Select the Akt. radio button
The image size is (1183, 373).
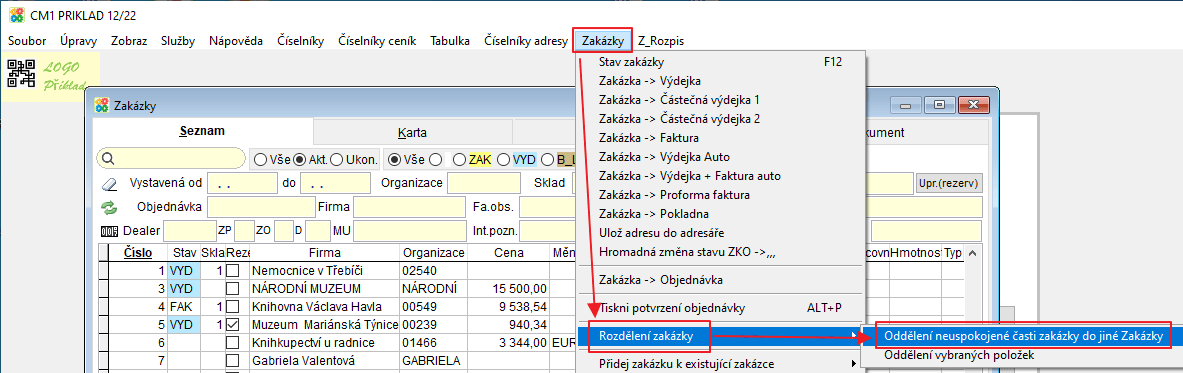pos(299,159)
